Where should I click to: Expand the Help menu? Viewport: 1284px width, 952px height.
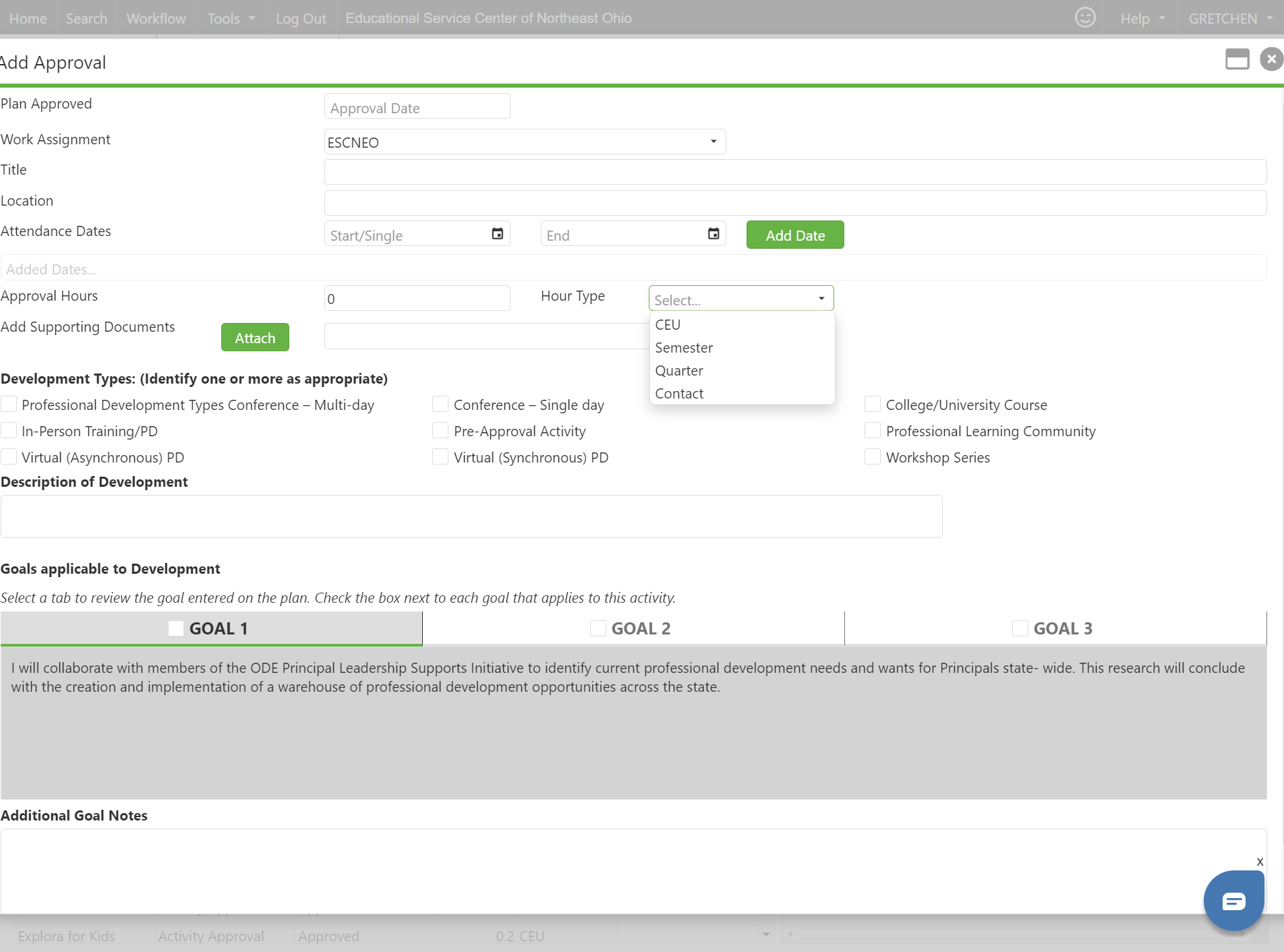1142,18
